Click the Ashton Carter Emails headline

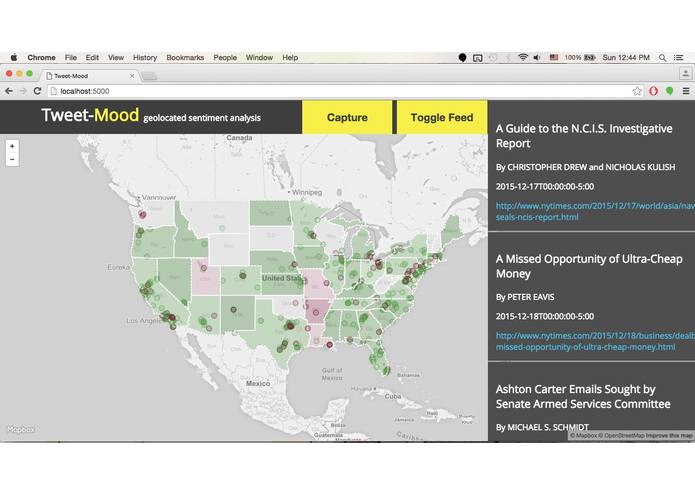(583, 397)
